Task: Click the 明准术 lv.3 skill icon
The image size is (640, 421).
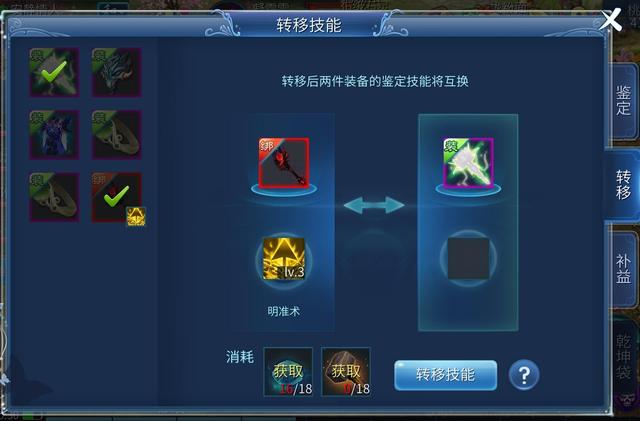Action: [x=284, y=259]
